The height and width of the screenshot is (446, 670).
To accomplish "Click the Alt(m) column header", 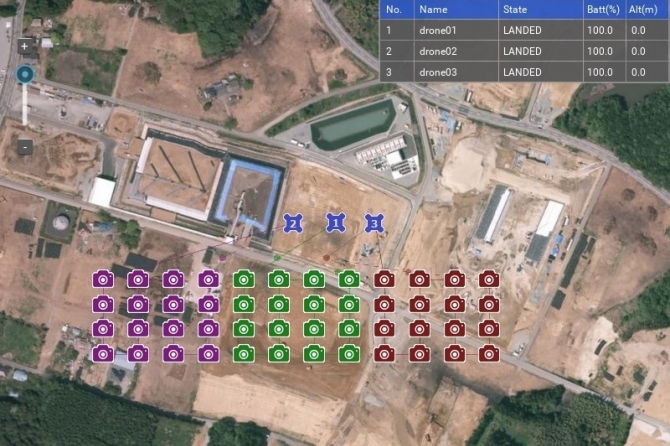I will pyautogui.click(x=643, y=9).
